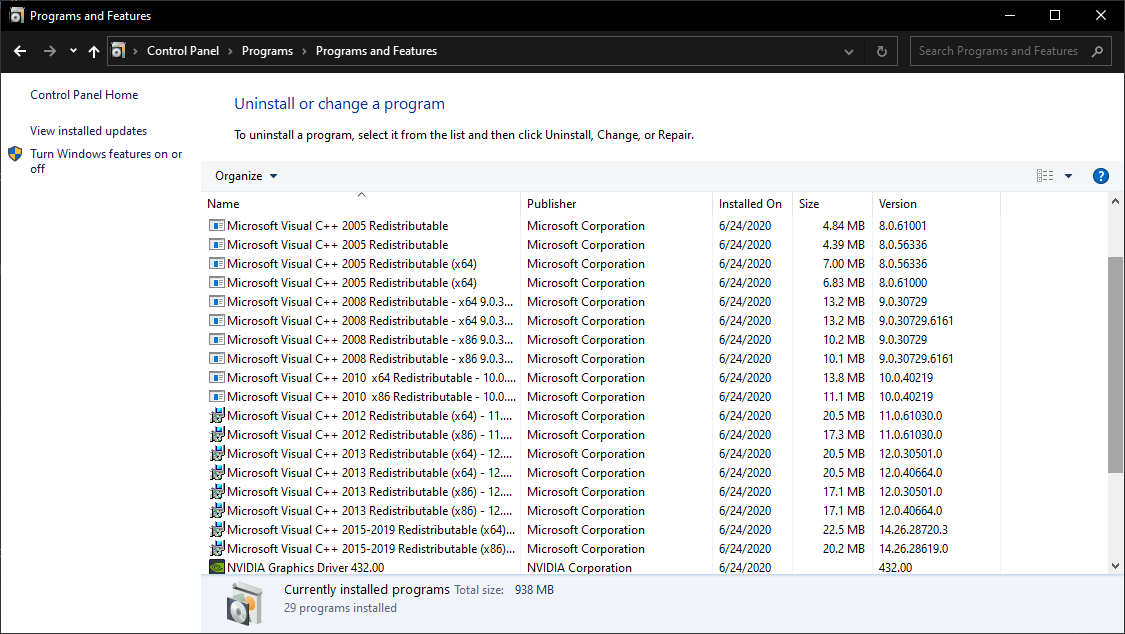The width and height of the screenshot is (1125, 634).
Task: Go back with the Back arrow
Action: 20,51
